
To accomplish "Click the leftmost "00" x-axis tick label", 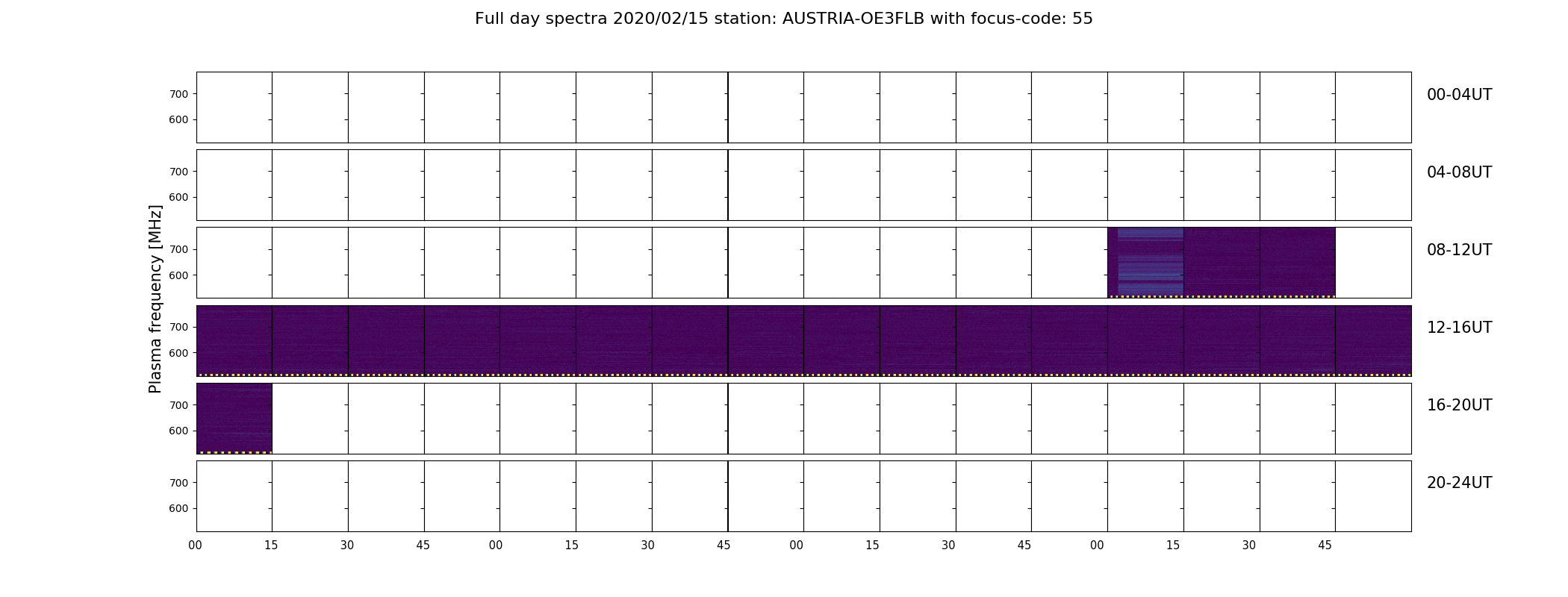I will [196, 546].
